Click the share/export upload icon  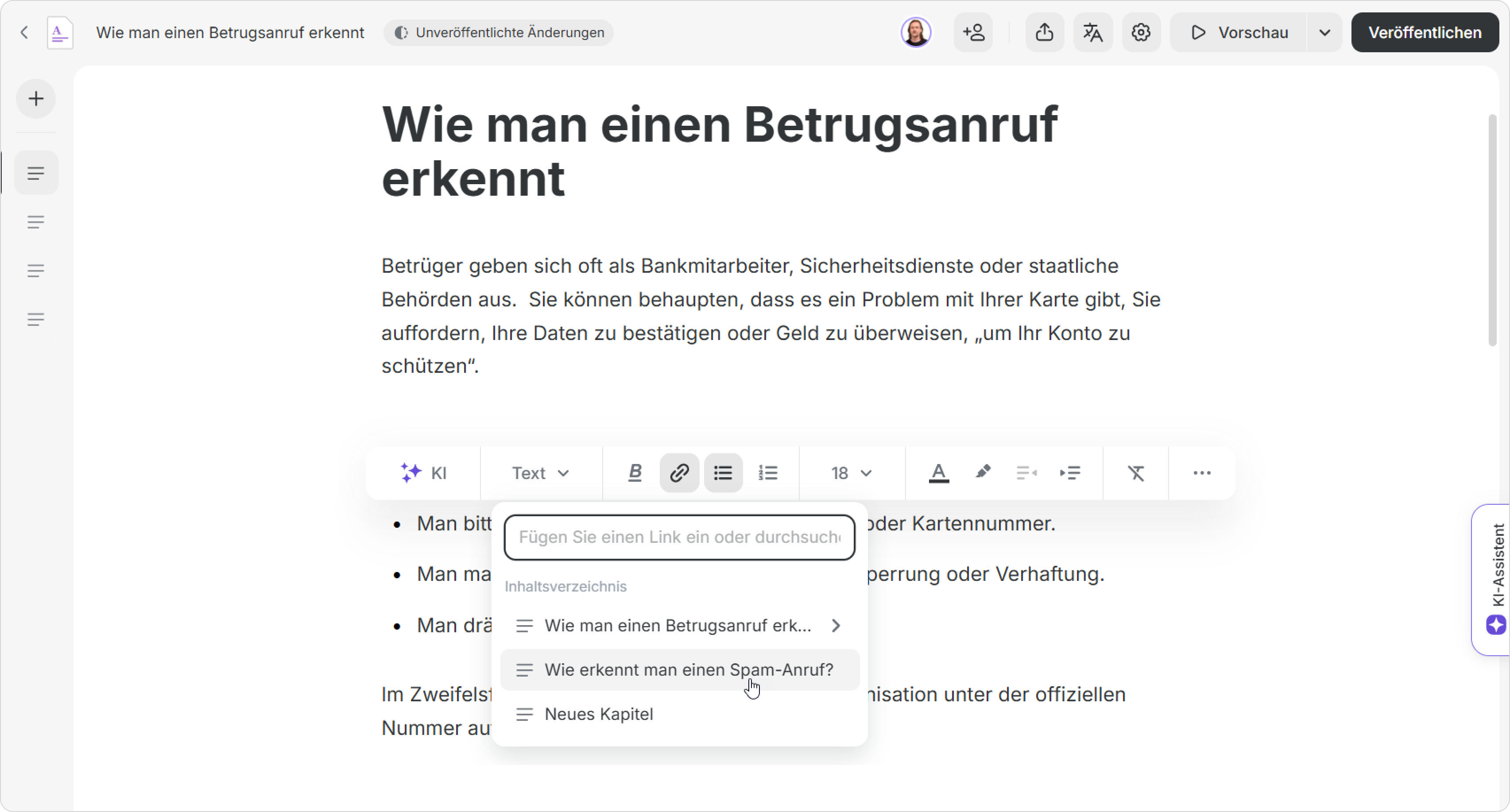[x=1044, y=32]
